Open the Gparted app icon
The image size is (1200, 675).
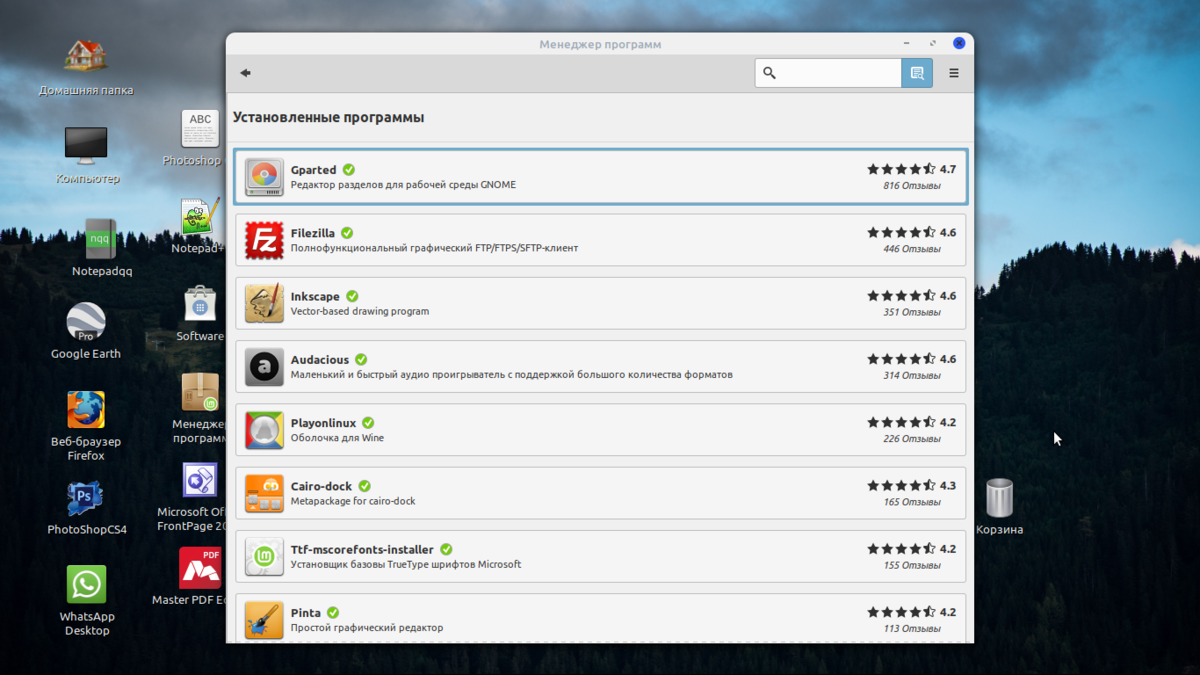coord(264,177)
